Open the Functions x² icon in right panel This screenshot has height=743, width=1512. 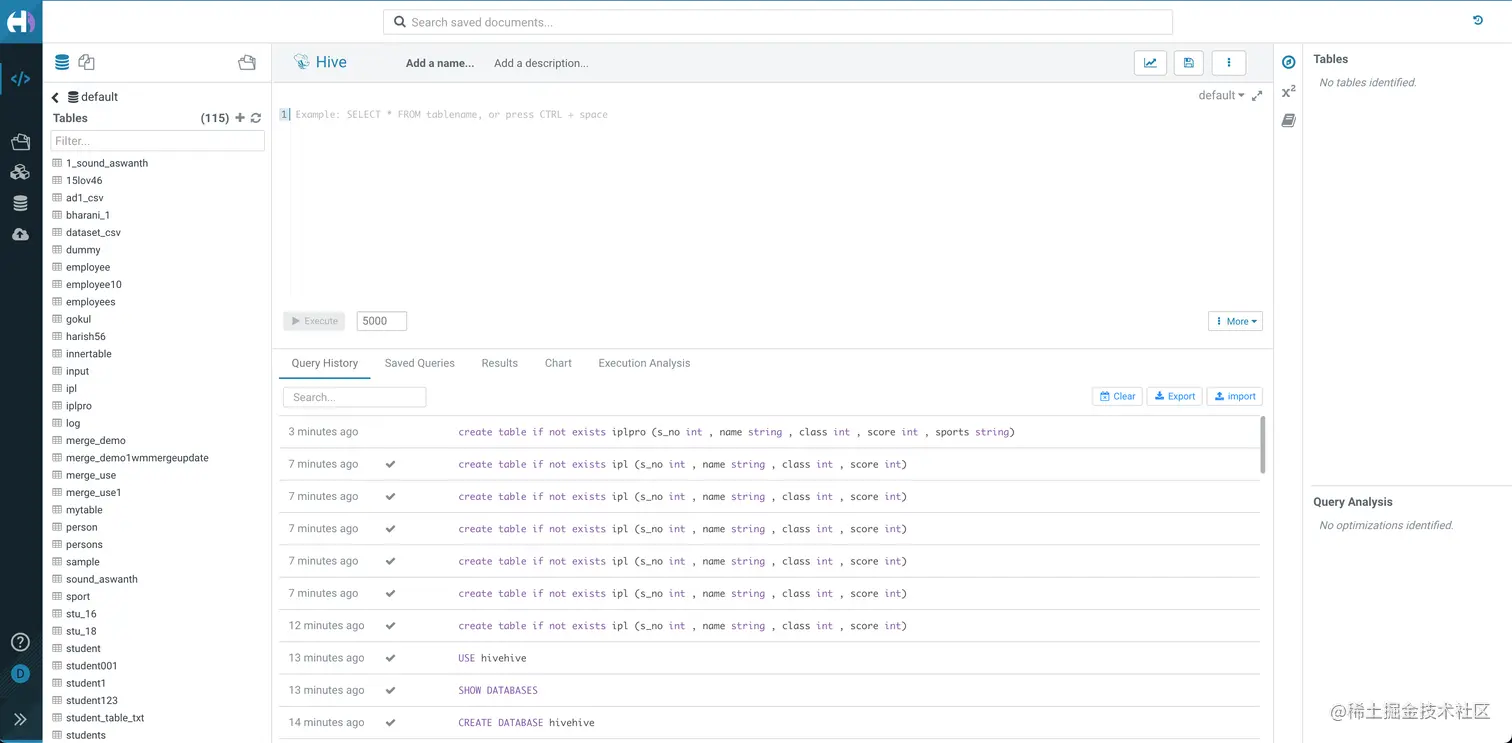[1289, 91]
